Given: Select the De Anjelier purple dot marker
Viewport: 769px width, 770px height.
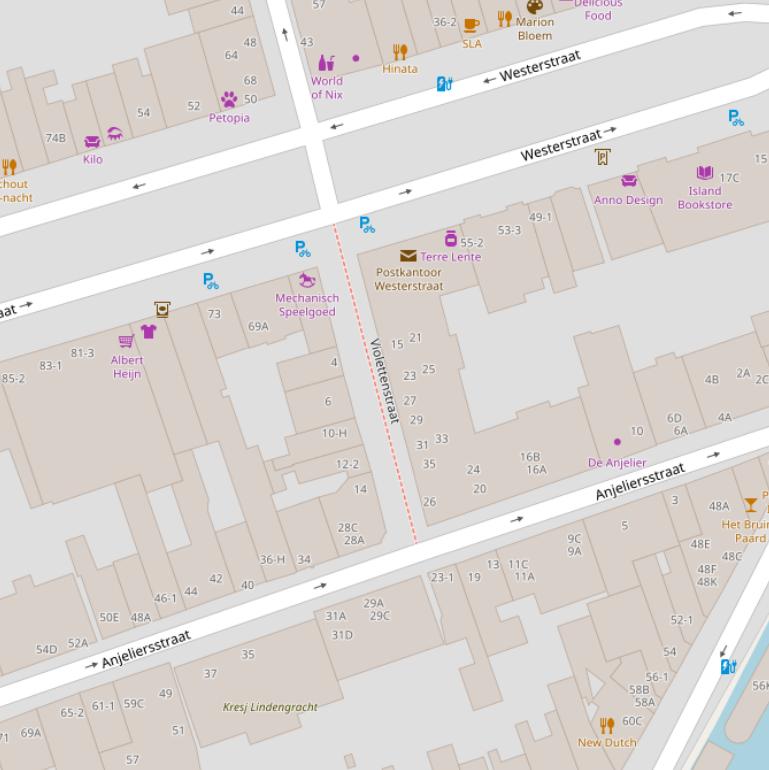Looking at the screenshot, I should (617, 442).
